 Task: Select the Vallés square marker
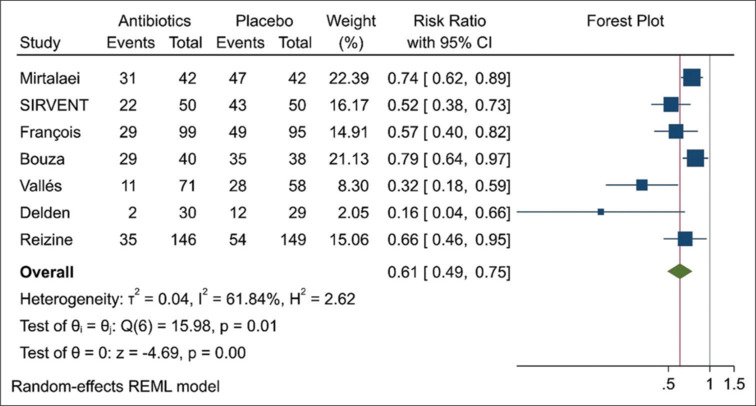642,185
